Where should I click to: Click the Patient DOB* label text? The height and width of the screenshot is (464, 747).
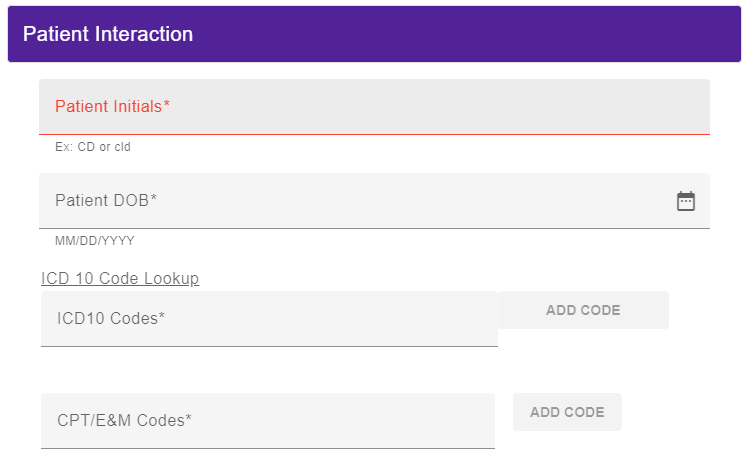pyautogui.click(x=106, y=200)
